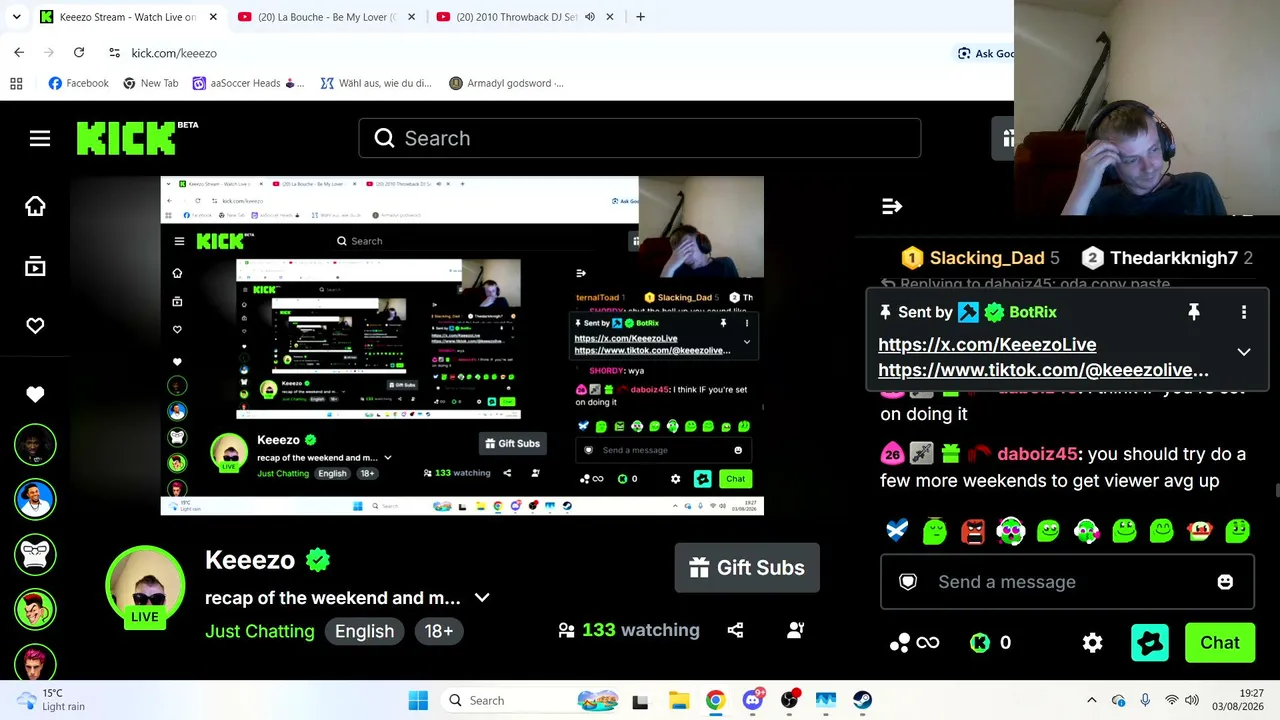The image size is (1280, 720).
Task: Focus the Send a message field
Action: (x=1067, y=582)
